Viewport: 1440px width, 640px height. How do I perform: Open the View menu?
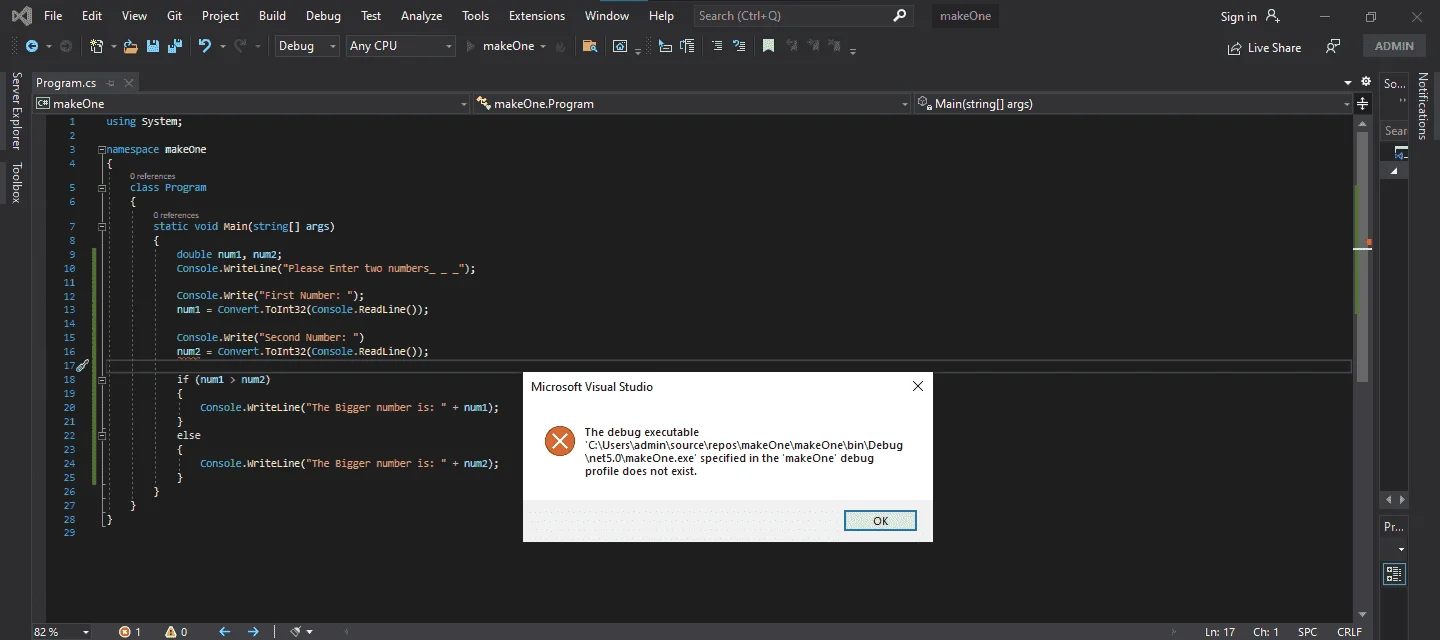point(134,16)
